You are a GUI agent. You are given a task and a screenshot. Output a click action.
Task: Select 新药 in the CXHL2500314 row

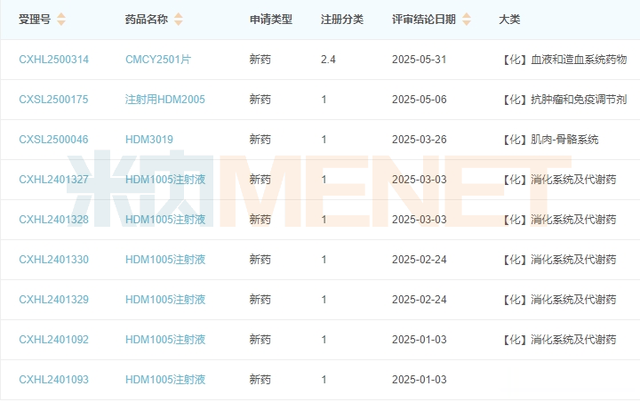[260, 60]
